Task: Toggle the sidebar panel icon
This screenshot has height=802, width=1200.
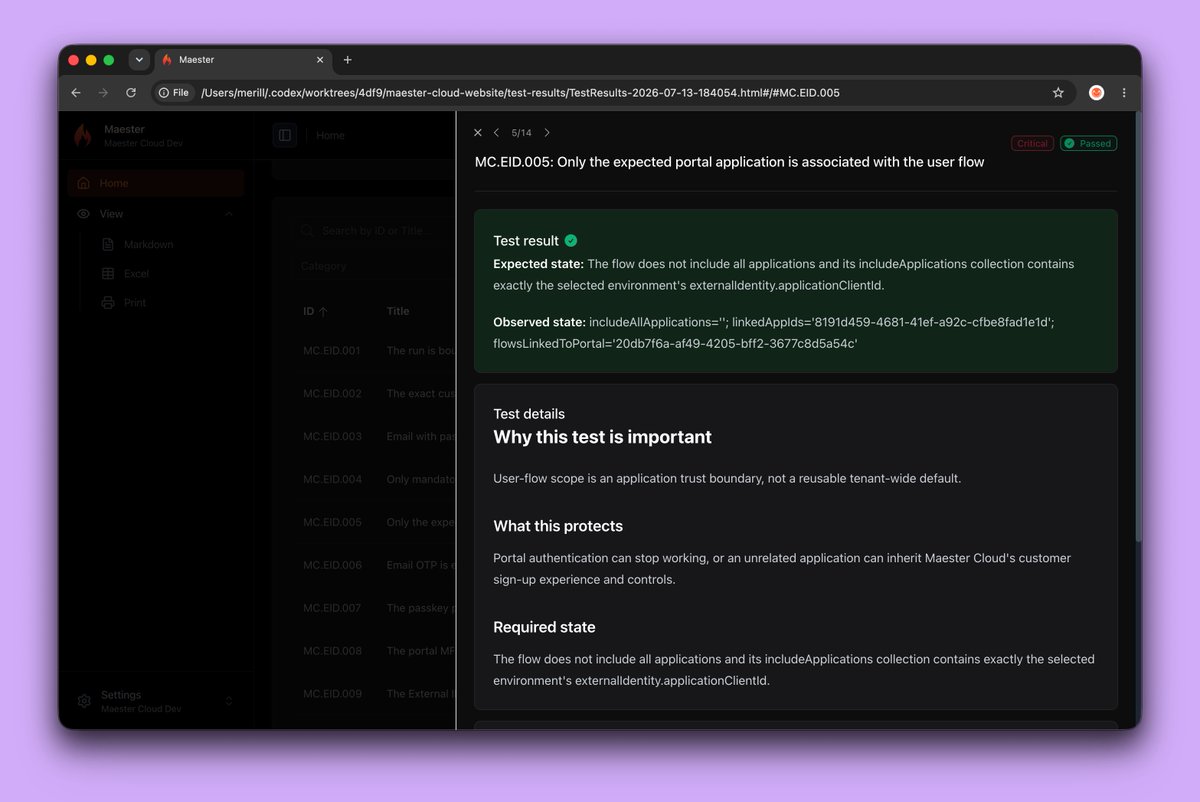Action: (285, 135)
